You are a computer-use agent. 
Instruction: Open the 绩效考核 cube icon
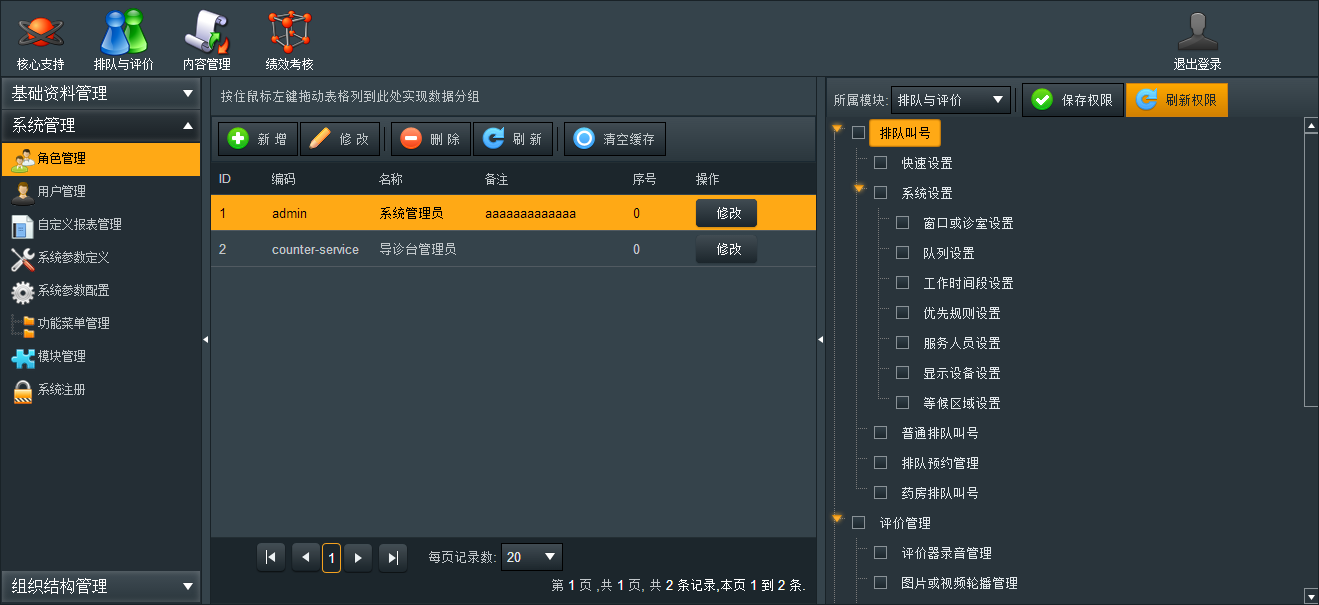[x=289, y=32]
